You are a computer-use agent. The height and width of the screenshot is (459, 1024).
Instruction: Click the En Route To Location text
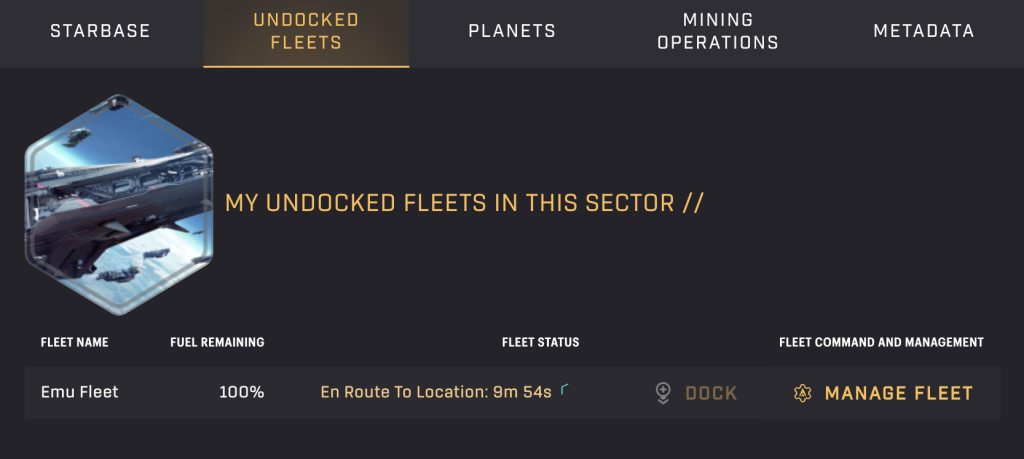403,392
